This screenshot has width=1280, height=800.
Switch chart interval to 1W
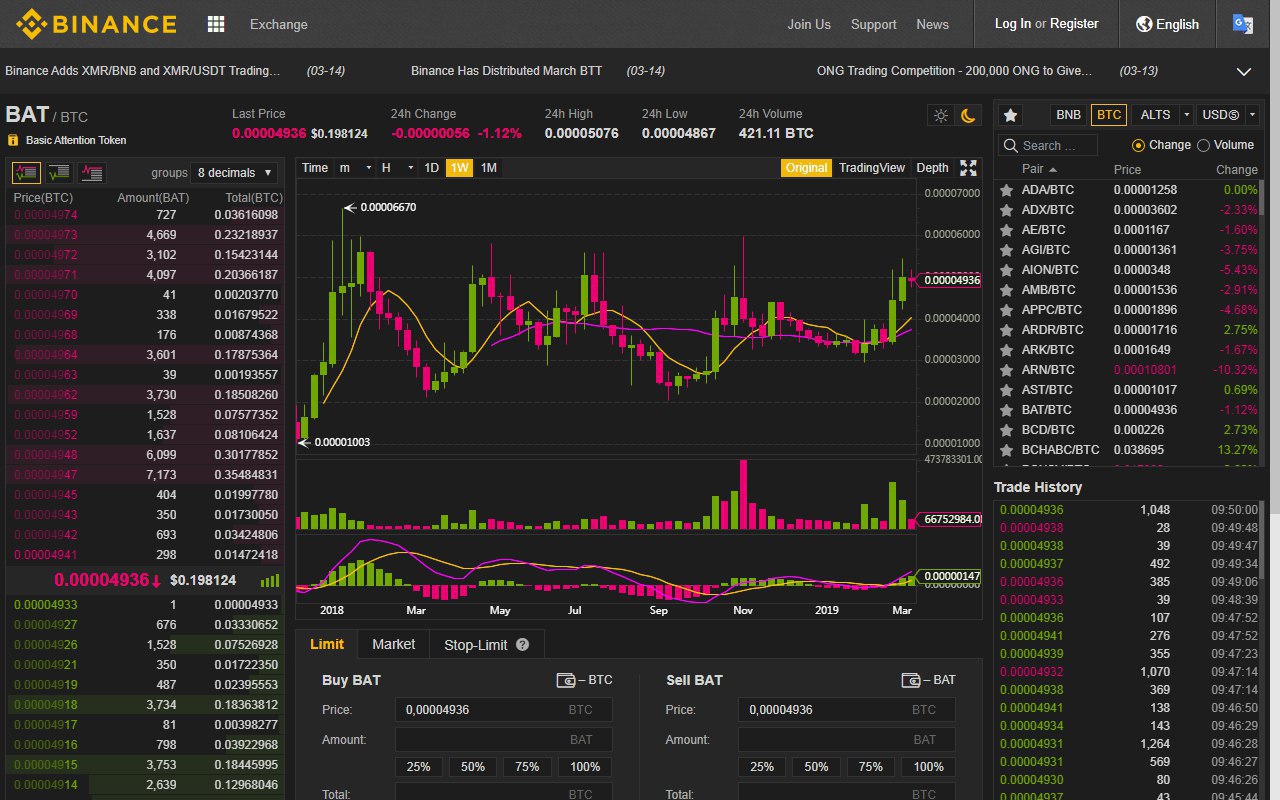(x=460, y=168)
